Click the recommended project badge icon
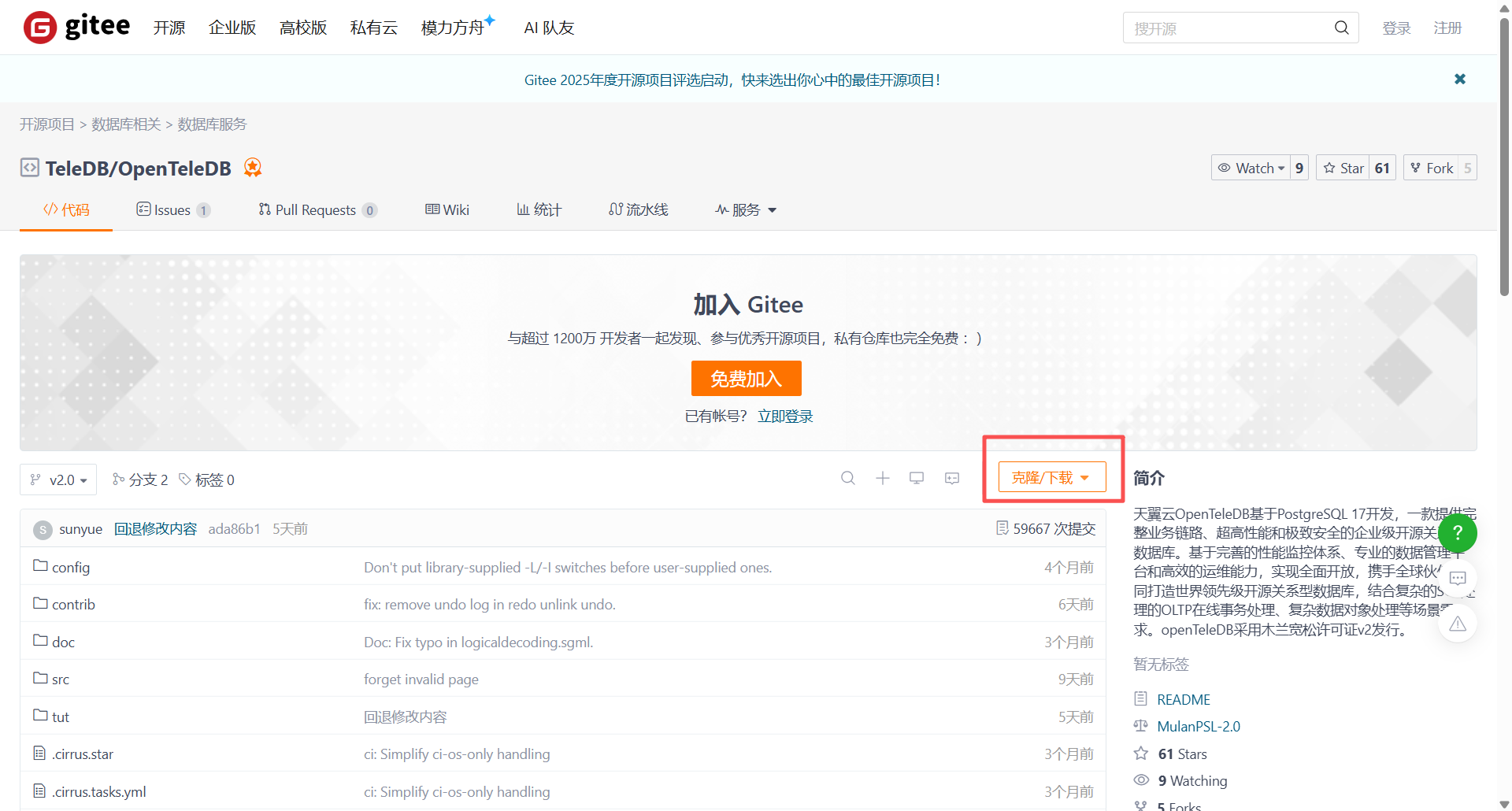Screen dimensions: 1512x811 (253, 168)
